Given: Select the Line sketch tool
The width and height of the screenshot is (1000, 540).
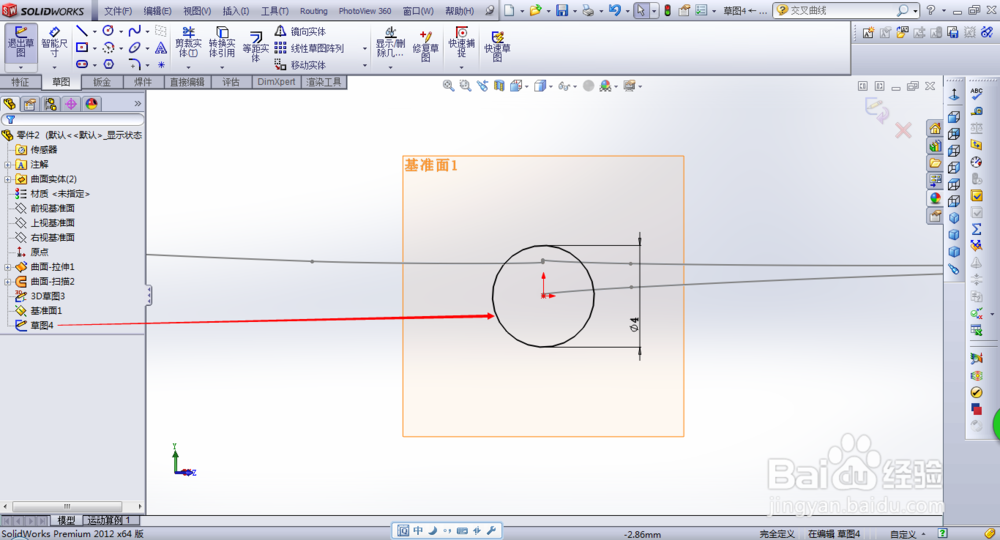Looking at the screenshot, I should [x=82, y=31].
